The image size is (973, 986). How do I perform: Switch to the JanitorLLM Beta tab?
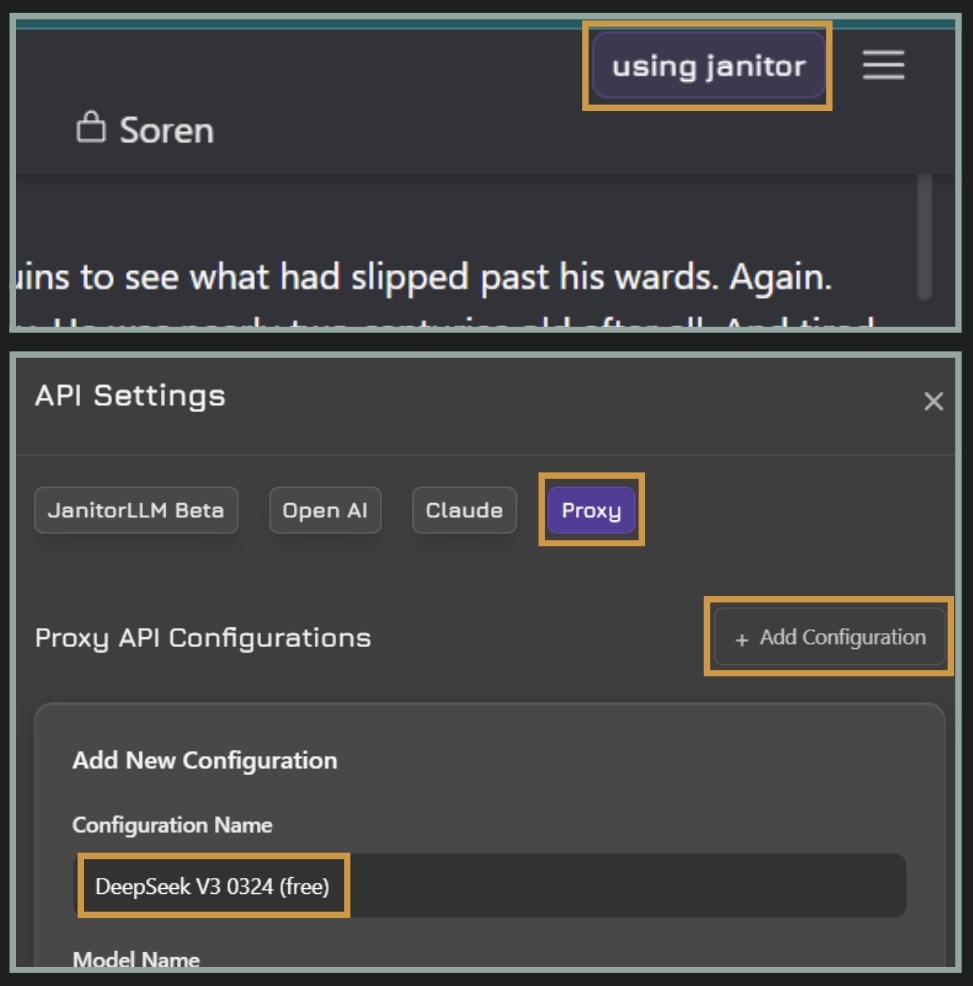136,510
